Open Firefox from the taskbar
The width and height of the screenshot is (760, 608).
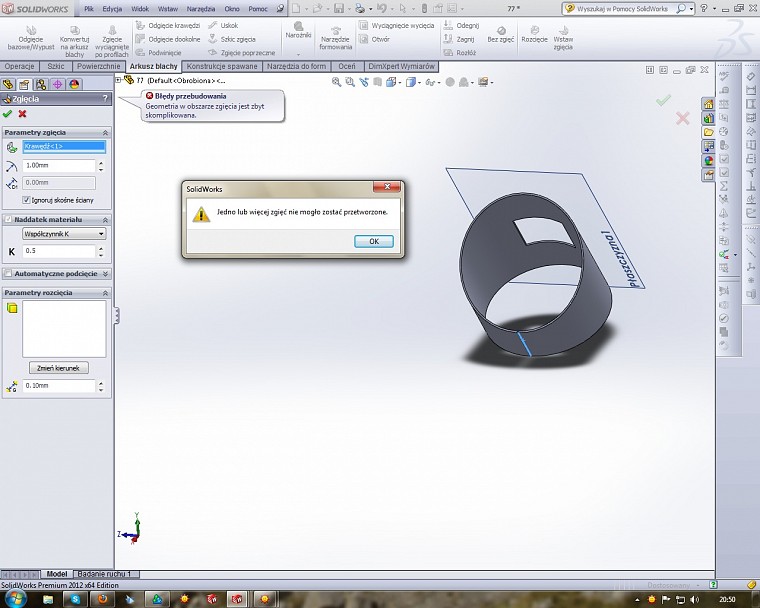pyautogui.click(x=103, y=599)
